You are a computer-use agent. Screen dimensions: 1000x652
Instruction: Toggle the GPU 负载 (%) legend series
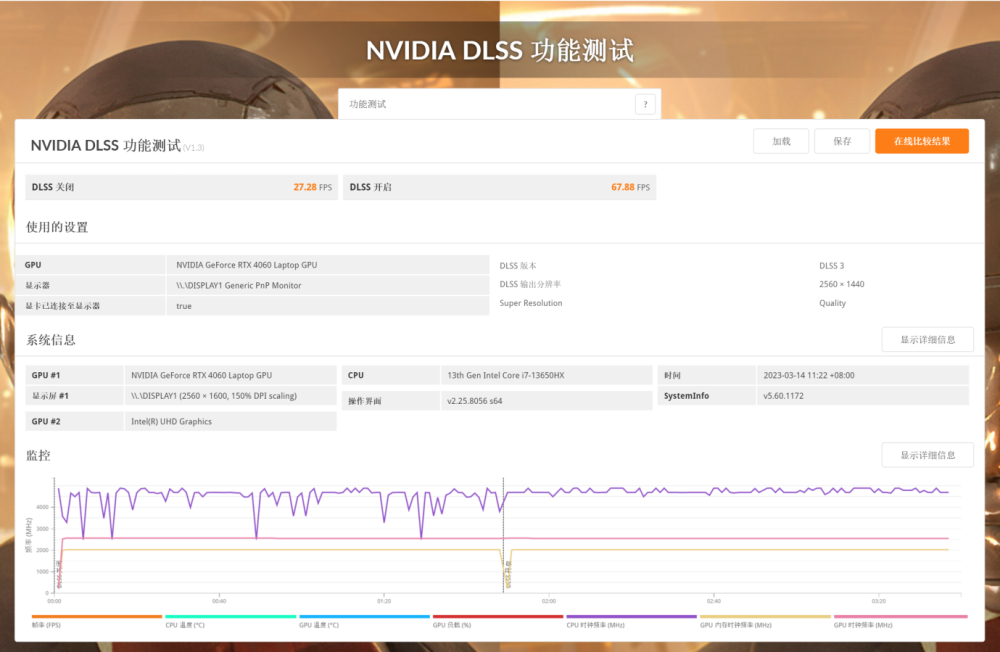coord(498,622)
